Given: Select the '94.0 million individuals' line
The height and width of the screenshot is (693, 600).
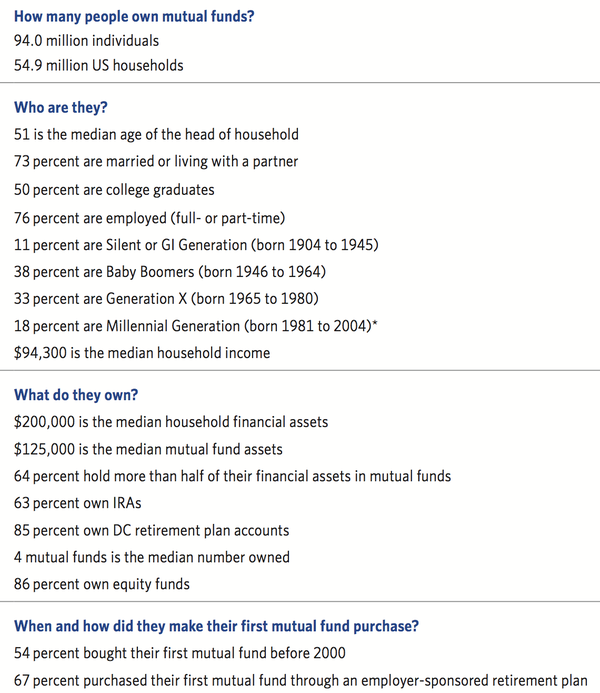Looking at the screenshot, I should 86,41.
